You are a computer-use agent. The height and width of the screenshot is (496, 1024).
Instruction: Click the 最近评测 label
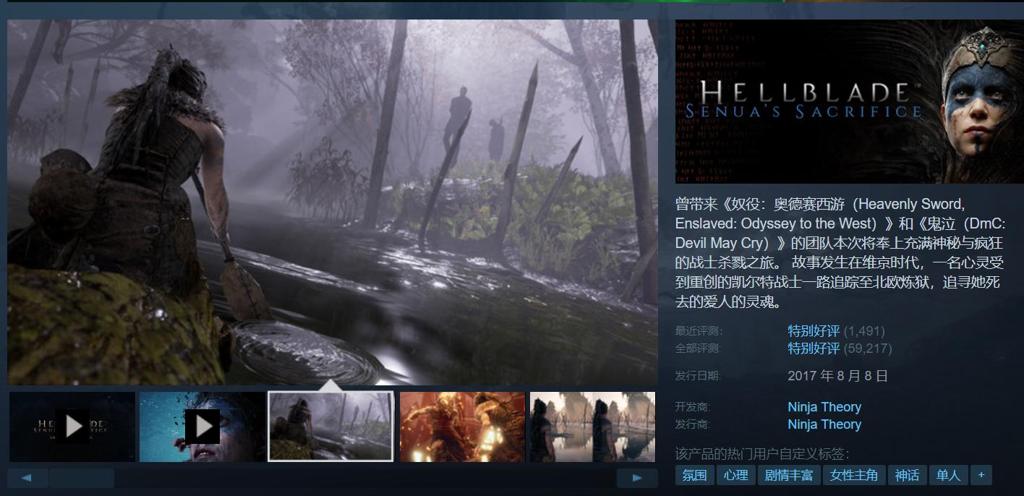tap(697, 331)
